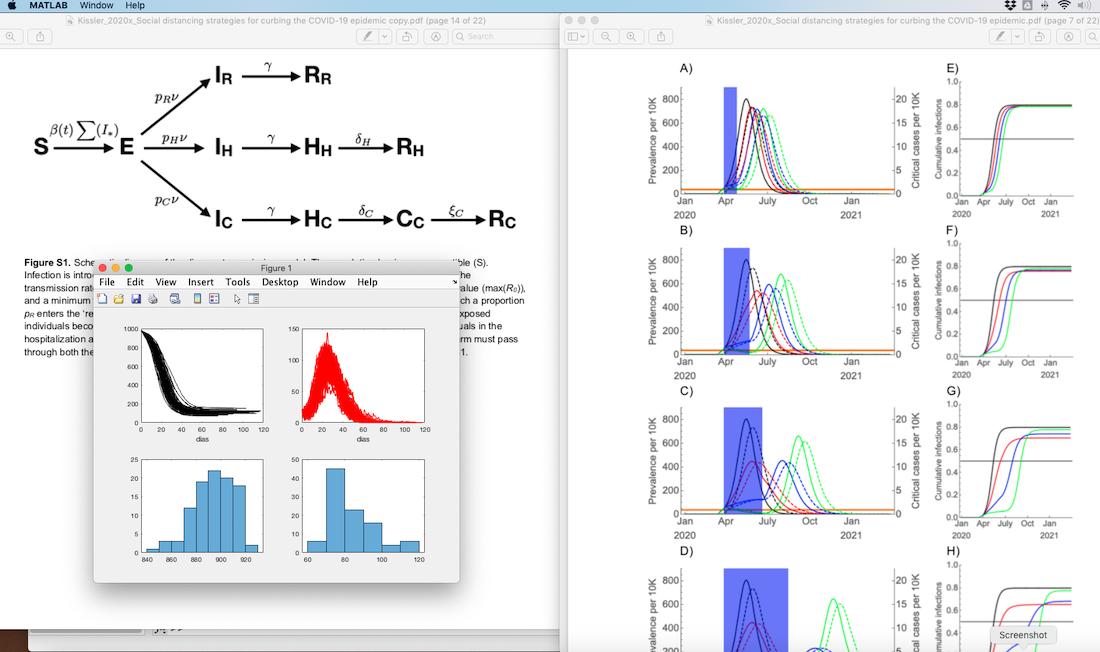The width and height of the screenshot is (1100, 652).
Task: Click the Search field in left Preview window
Action: click(505, 36)
